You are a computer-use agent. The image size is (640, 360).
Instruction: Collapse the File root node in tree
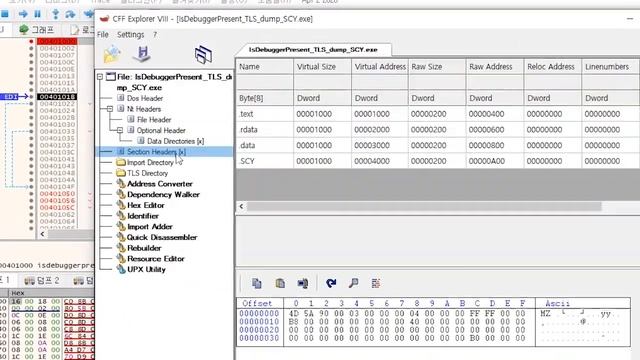point(100,77)
